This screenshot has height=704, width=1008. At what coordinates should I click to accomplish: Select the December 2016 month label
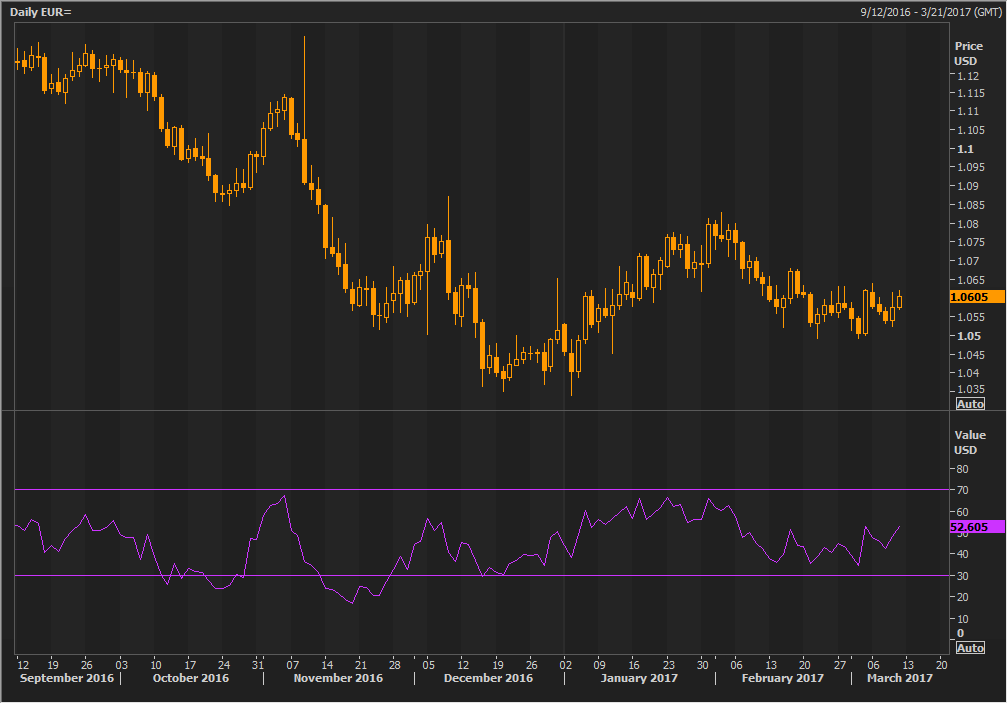(x=490, y=678)
